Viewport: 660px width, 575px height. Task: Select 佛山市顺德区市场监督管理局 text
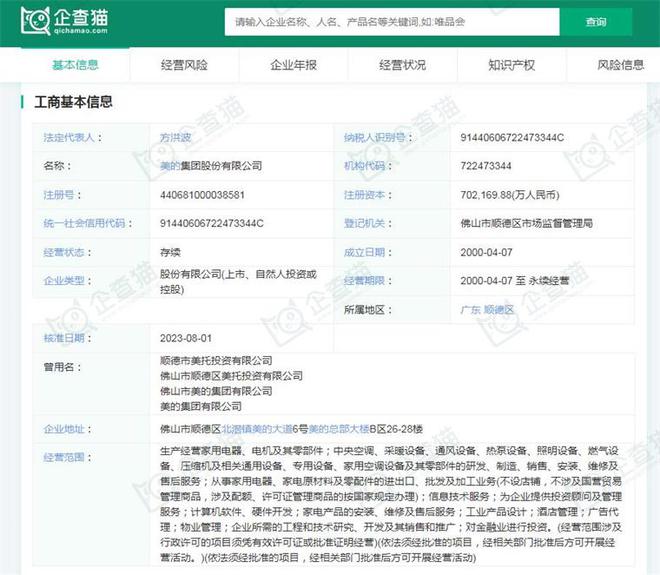(527, 223)
